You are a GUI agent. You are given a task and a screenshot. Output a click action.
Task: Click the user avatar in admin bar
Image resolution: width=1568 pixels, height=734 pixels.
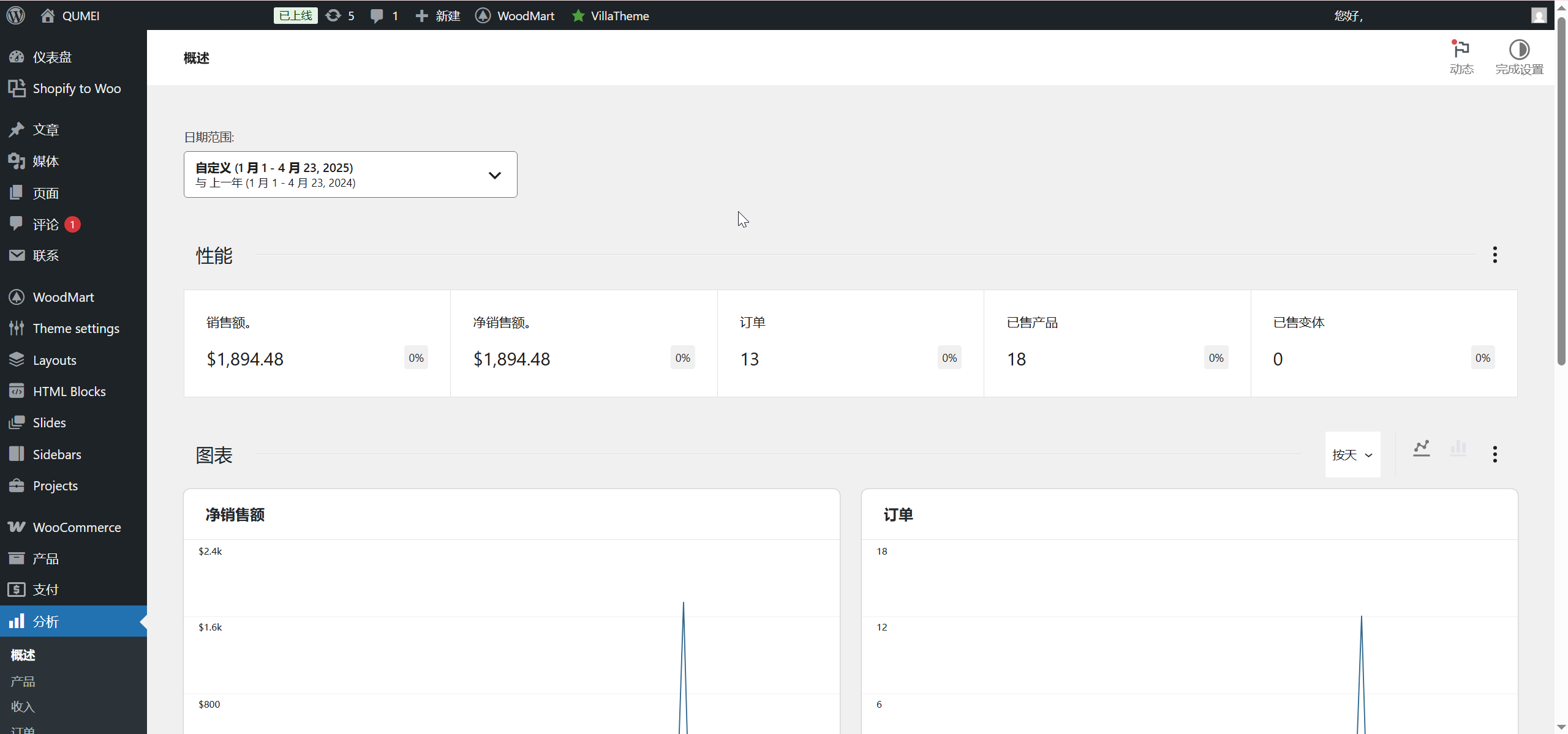click(1539, 15)
